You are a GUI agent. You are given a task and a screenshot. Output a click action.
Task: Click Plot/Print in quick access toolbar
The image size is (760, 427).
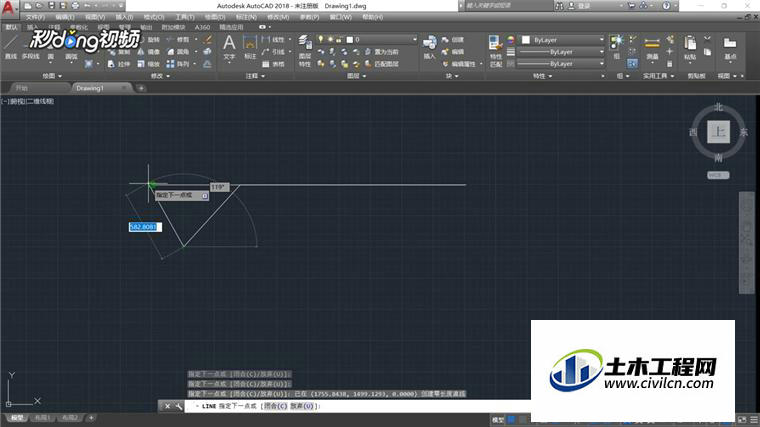pyautogui.click(x=75, y=6)
